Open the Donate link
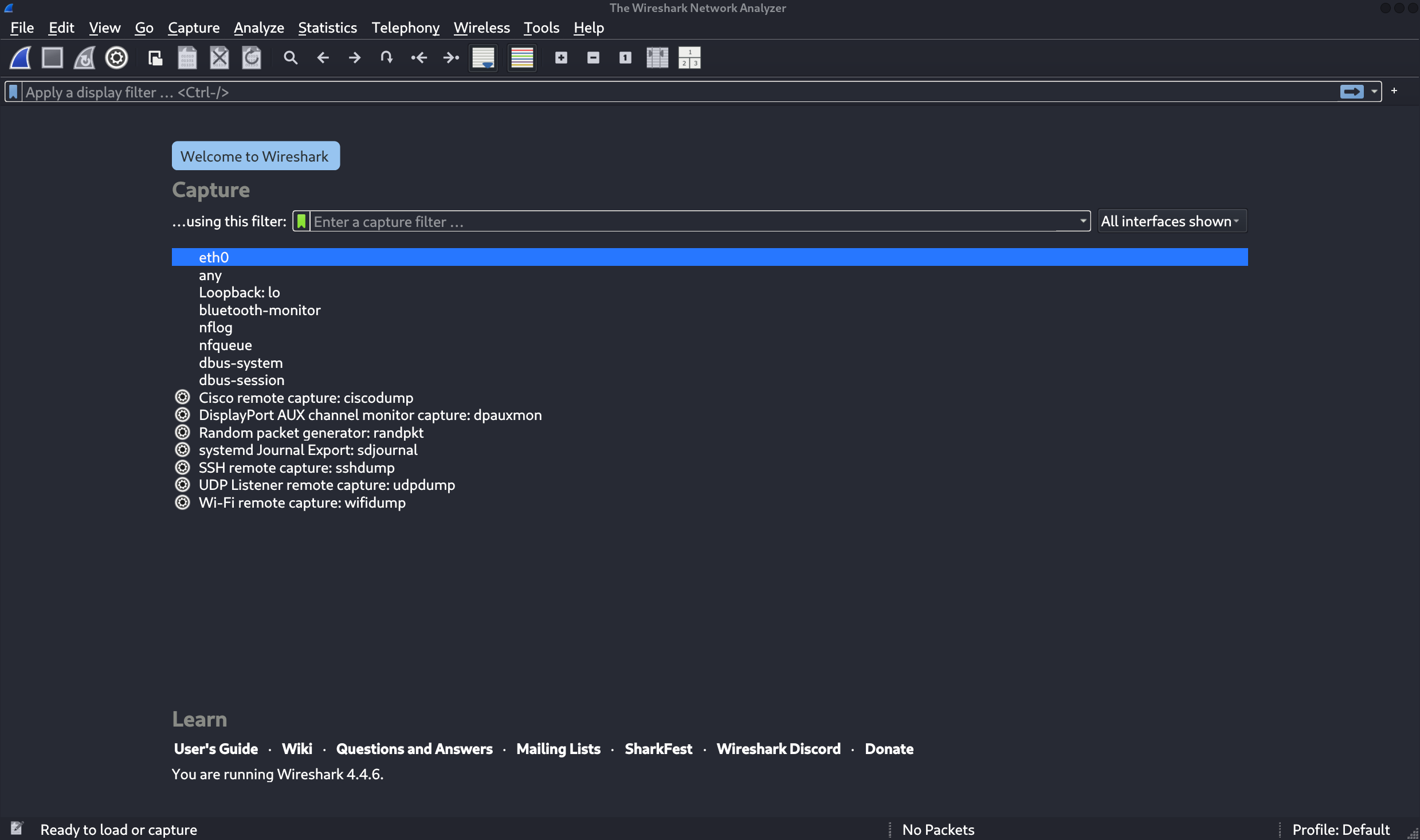The image size is (1420, 840). click(x=889, y=749)
